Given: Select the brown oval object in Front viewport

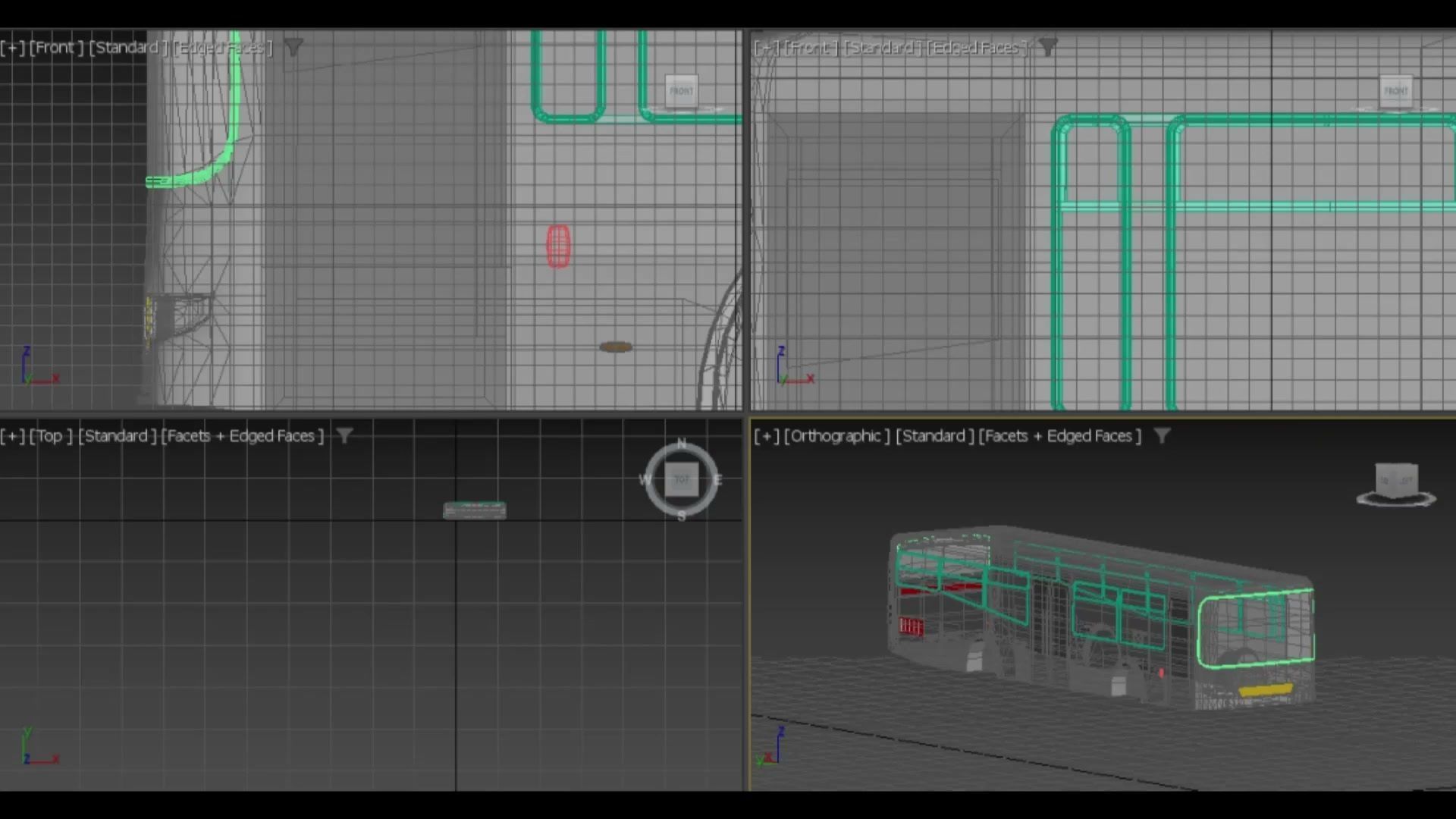Looking at the screenshot, I should point(615,347).
